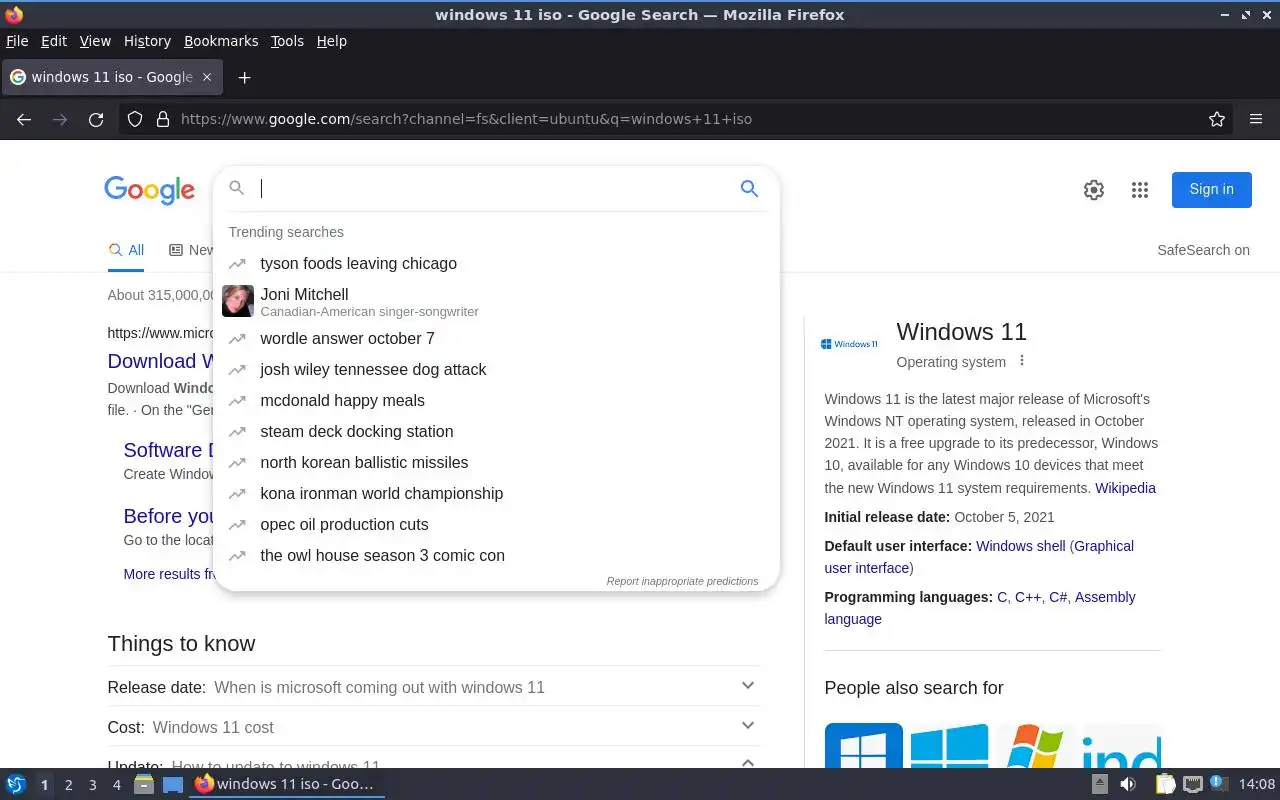Click the Sign in button
The width and height of the screenshot is (1280, 800).
pyautogui.click(x=1211, y=189)
